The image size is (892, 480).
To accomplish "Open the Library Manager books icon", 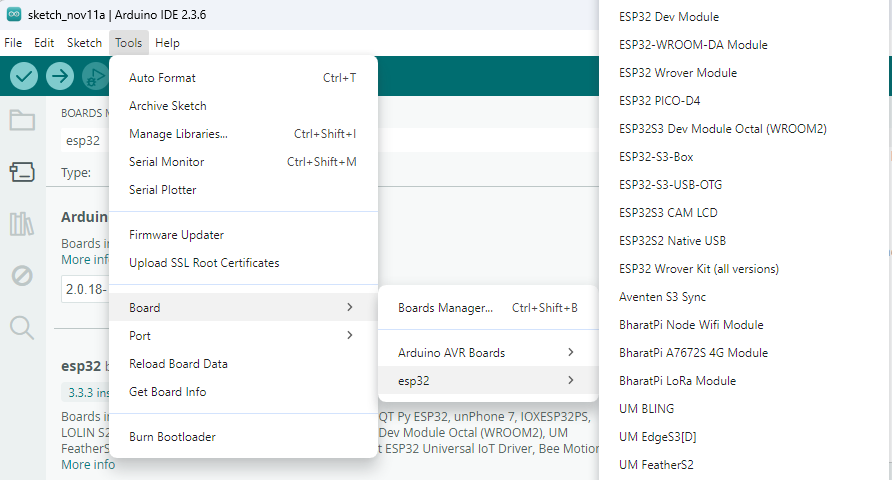I will pos(22,224).
